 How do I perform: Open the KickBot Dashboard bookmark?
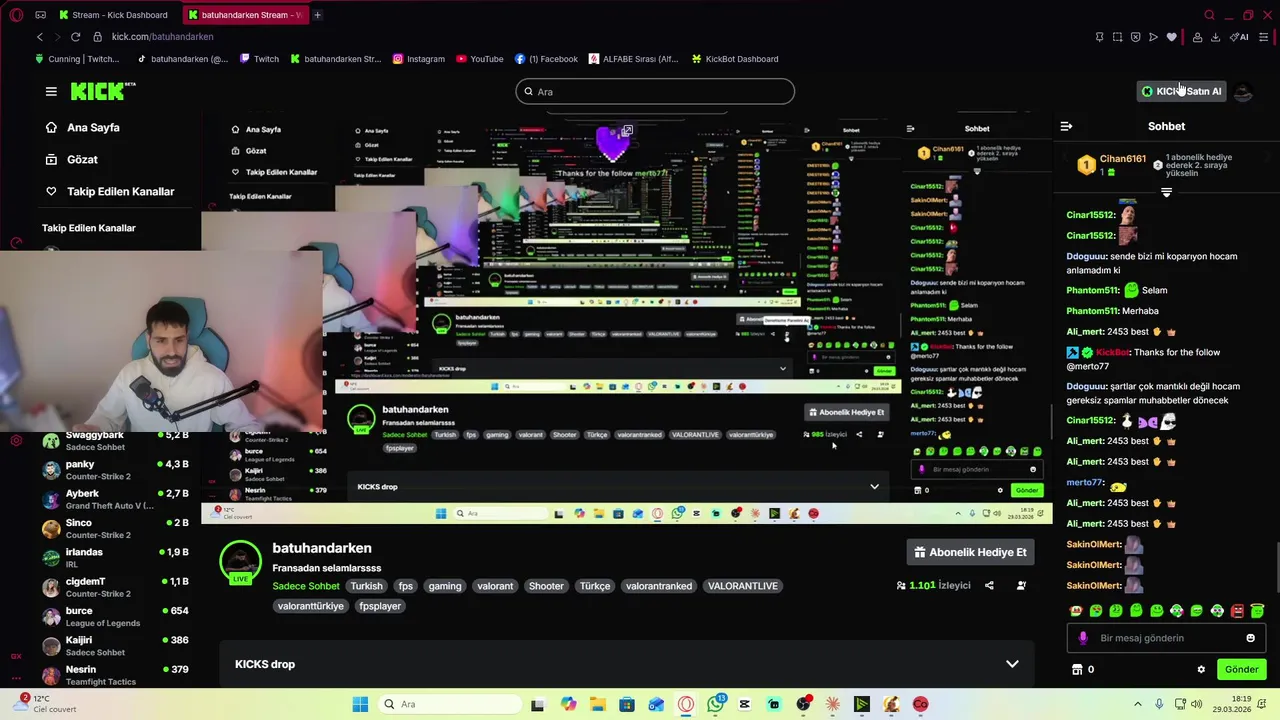pos(734,59)
